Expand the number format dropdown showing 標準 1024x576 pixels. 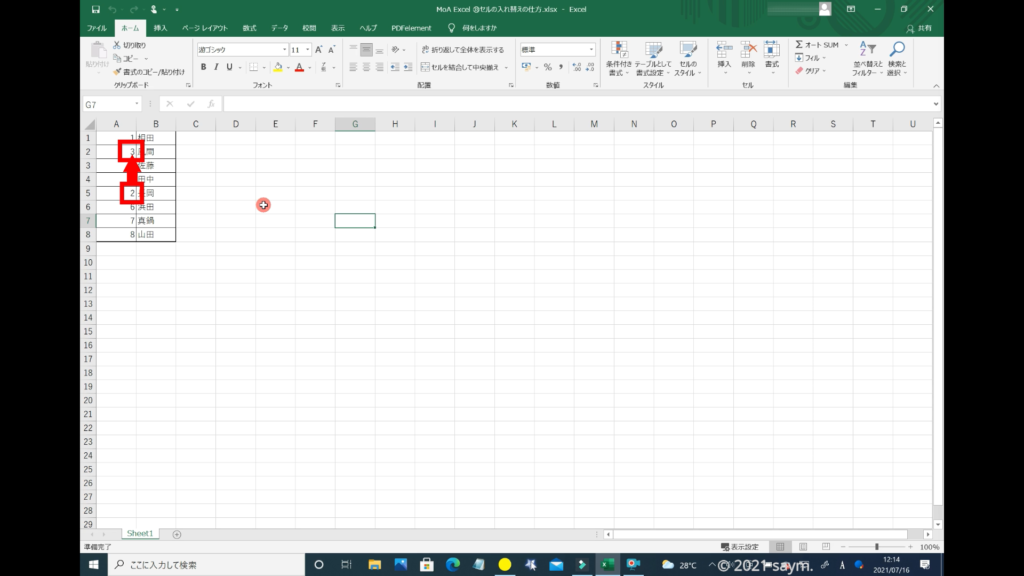click(591, 49)
